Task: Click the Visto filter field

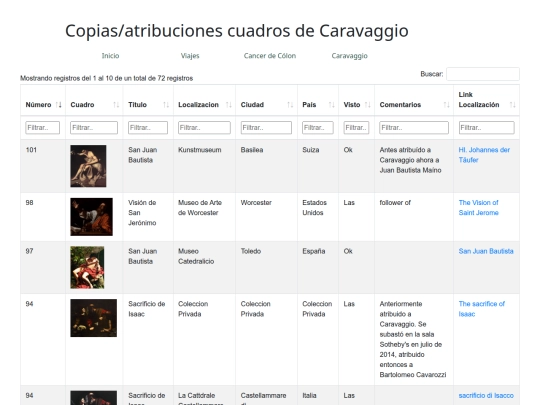Action: coord(356,127)
